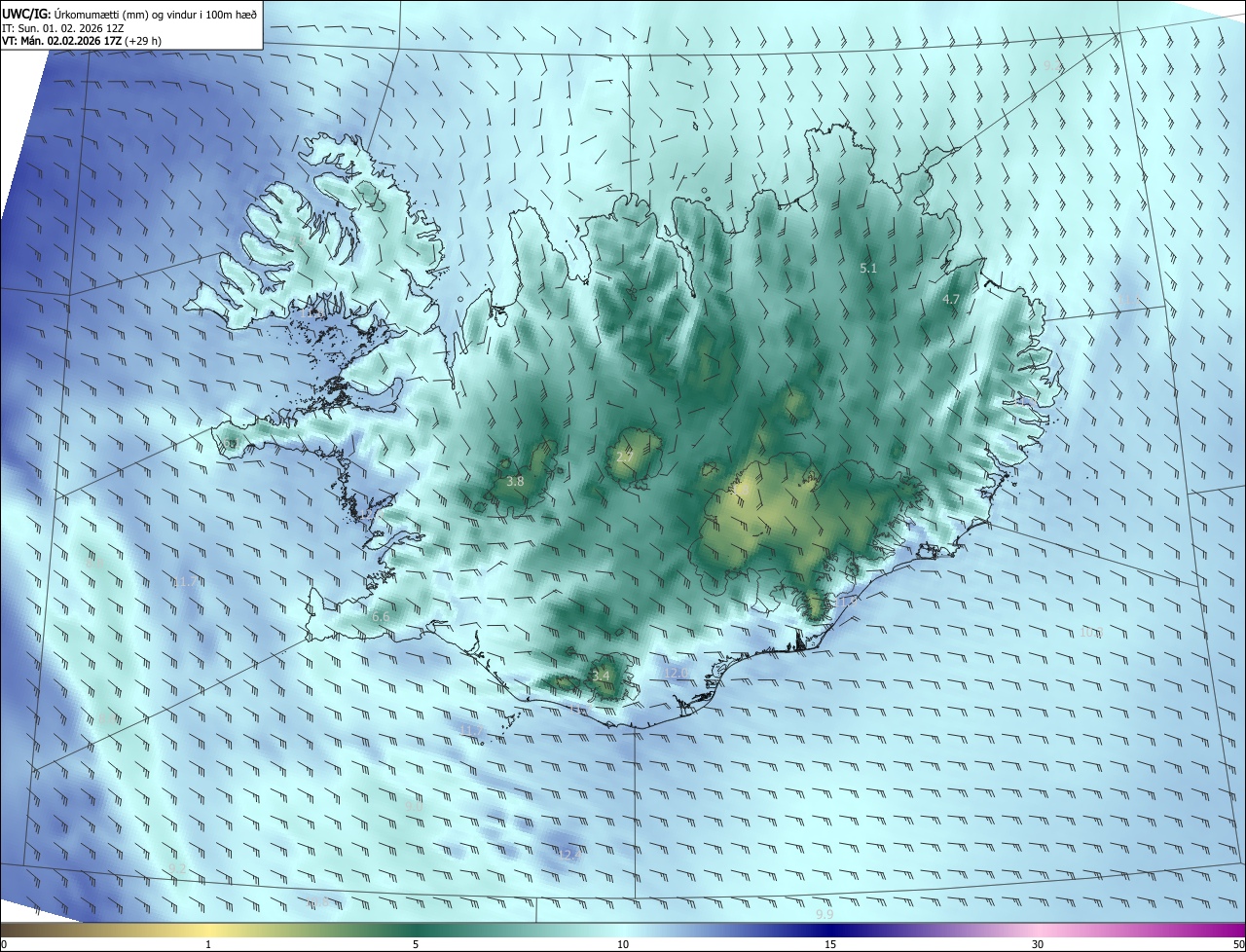Click the yellow color bar segment above tick 1

[x=208, y=930]
